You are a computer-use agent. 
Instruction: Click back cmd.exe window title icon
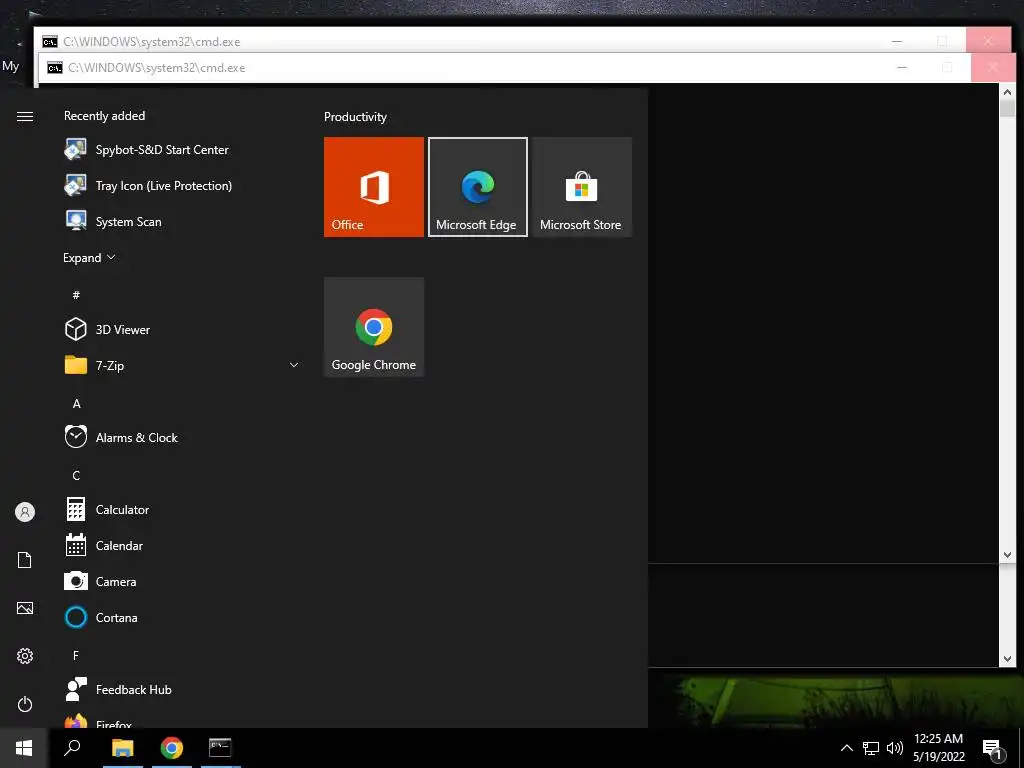pyautogui.click(x=50, y=42)
